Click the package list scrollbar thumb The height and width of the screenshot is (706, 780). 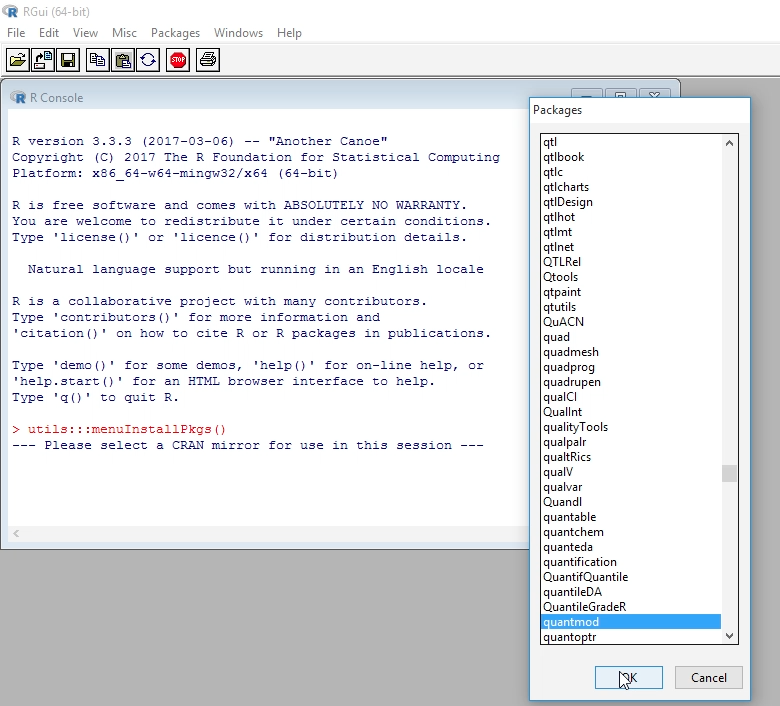(x=729, y=473)
